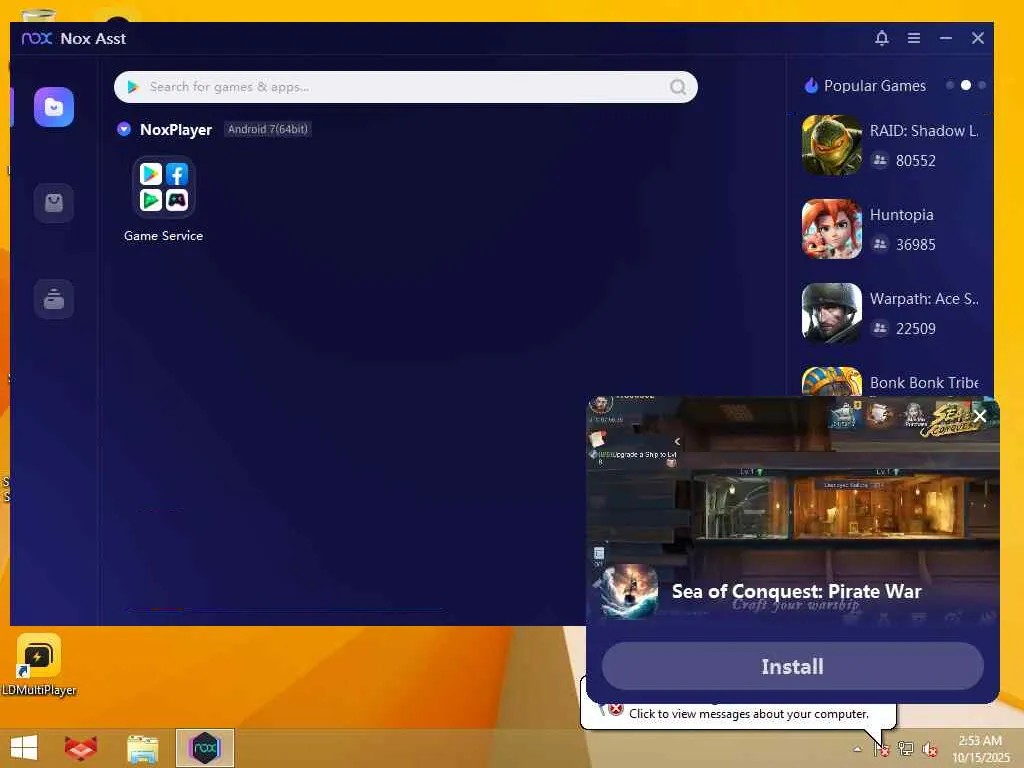This screenshot has width=1024, height=768.
Task: Click Sea of Conquest round game icon
Action: 628,591
